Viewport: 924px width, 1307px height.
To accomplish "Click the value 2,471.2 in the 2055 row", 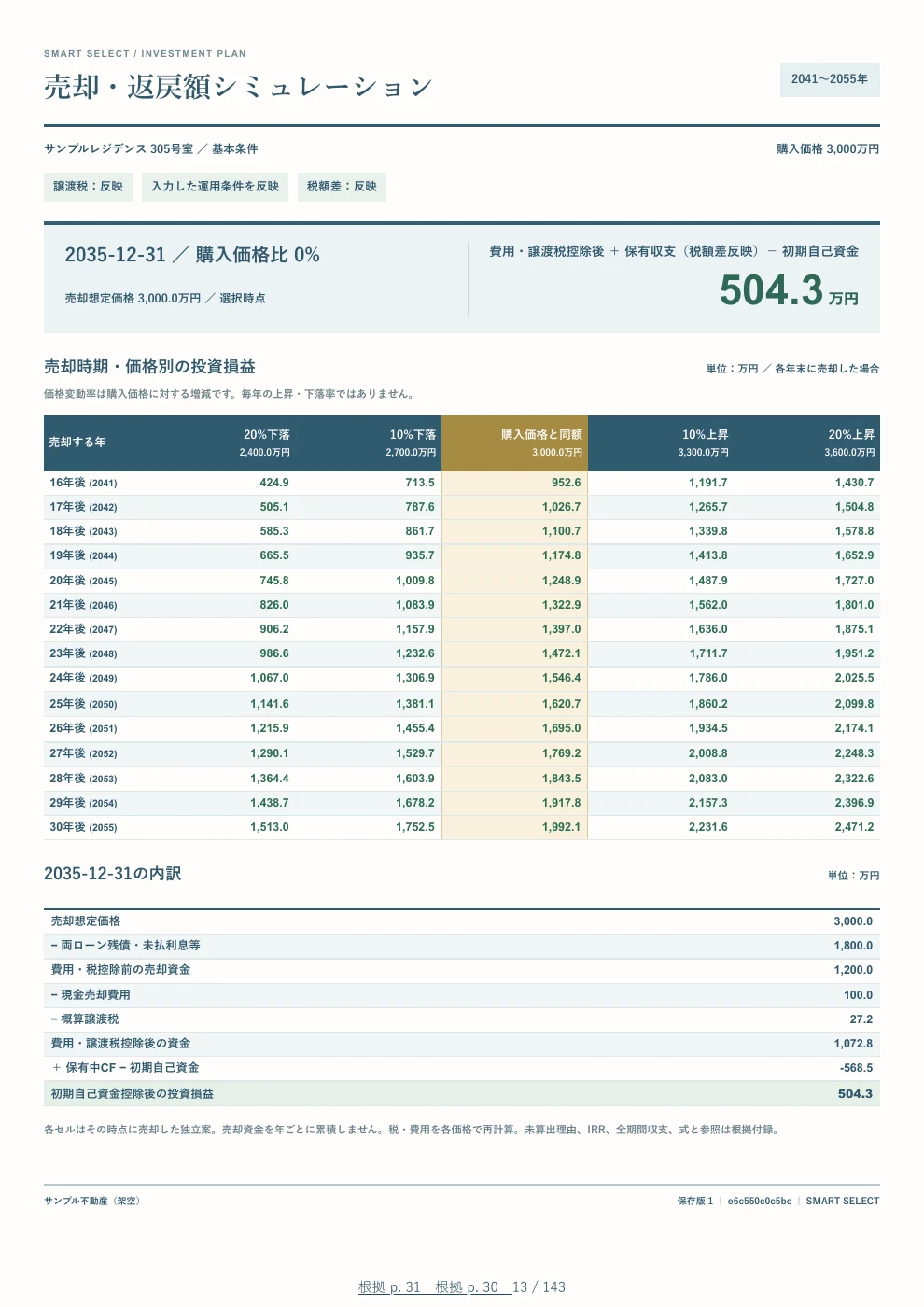I will point(855,827).
